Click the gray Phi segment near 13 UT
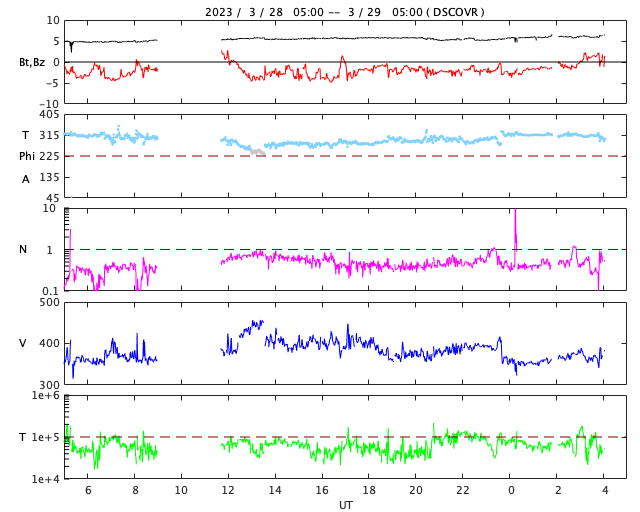The width and height of the screenshot is (640, 512). tap(257, 152)
